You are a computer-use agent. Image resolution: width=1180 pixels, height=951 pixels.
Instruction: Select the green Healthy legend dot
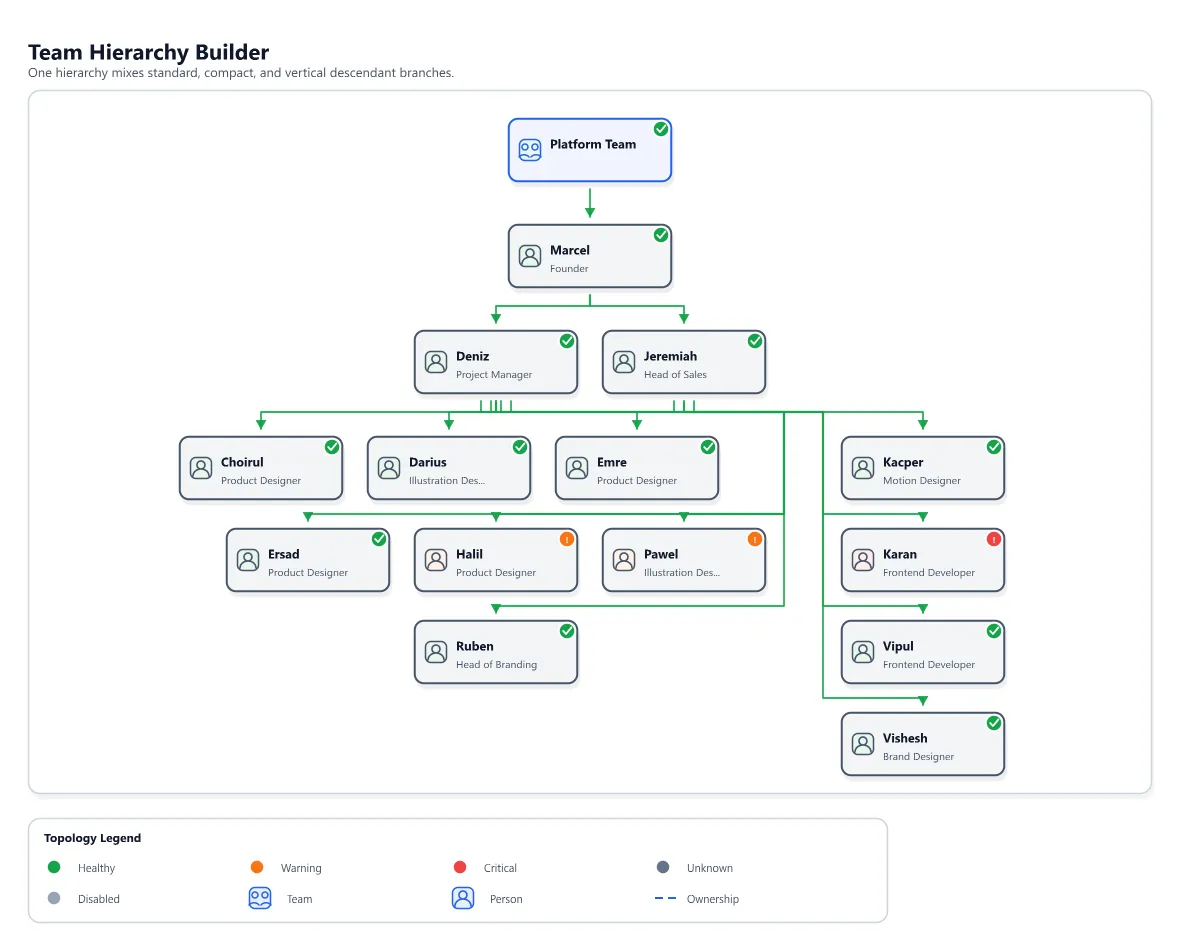(53, 867)
